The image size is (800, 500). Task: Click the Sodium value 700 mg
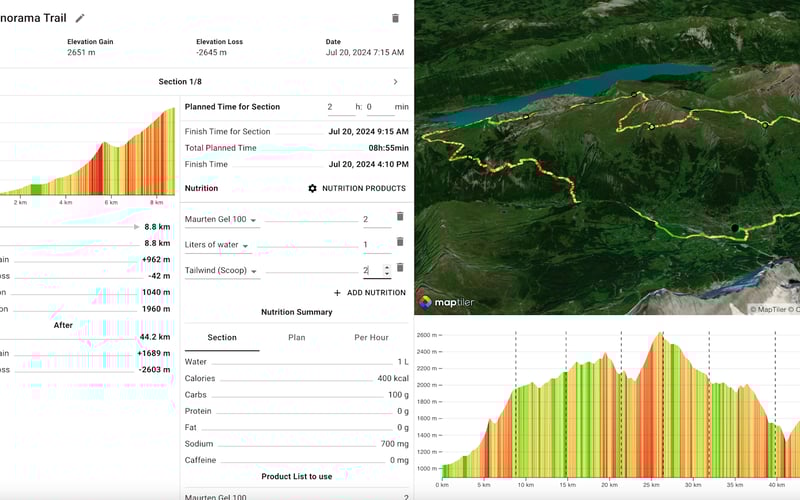394,444
